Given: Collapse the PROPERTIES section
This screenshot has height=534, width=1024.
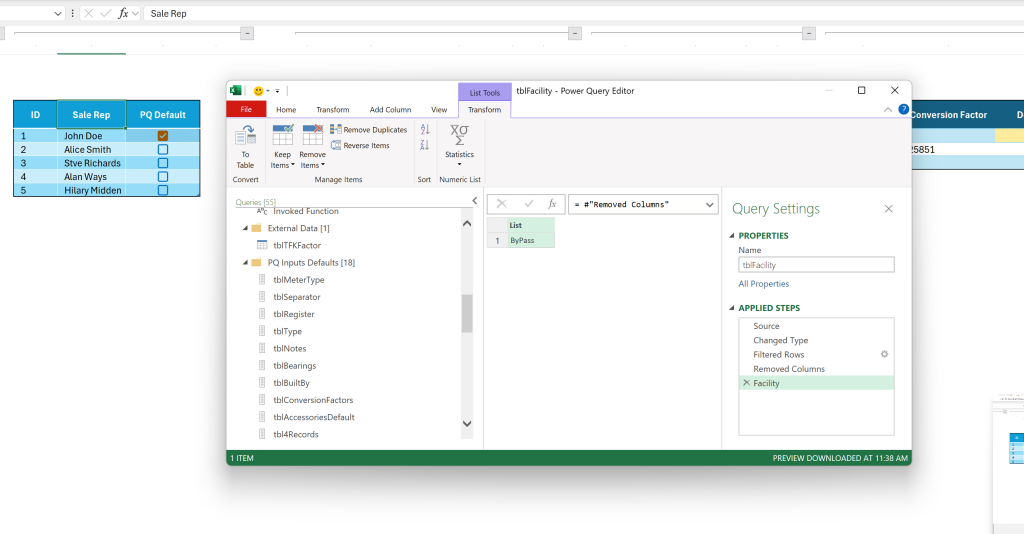Looking at the screenshot, I should (x=732, y=236).
